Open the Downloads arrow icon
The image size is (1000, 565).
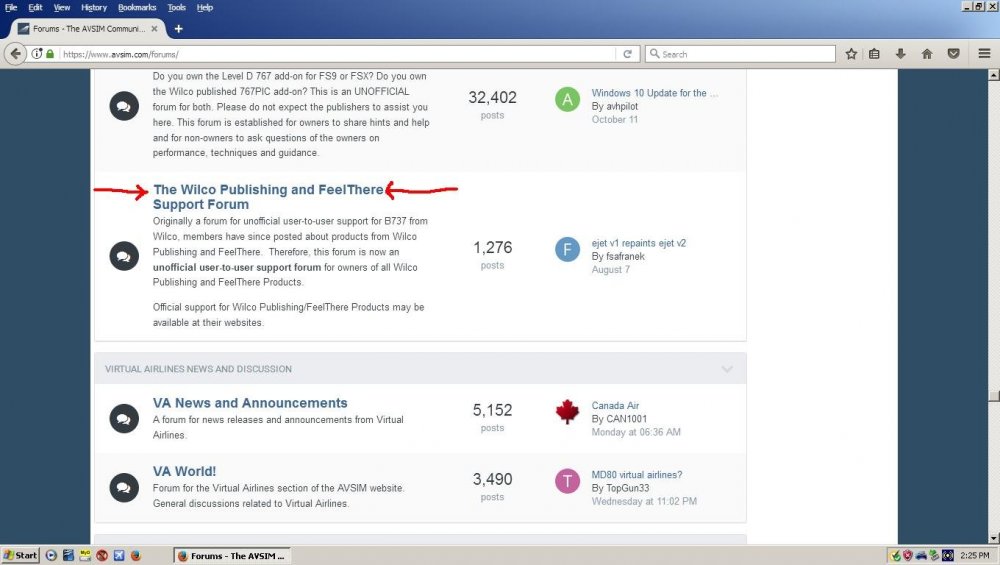(901, 54)
